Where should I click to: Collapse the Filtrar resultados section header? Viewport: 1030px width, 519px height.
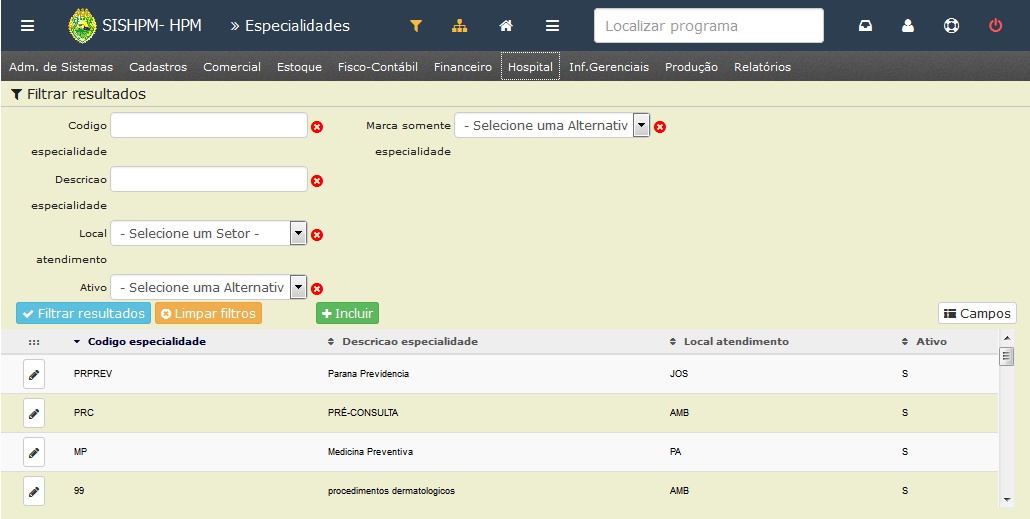79,94
